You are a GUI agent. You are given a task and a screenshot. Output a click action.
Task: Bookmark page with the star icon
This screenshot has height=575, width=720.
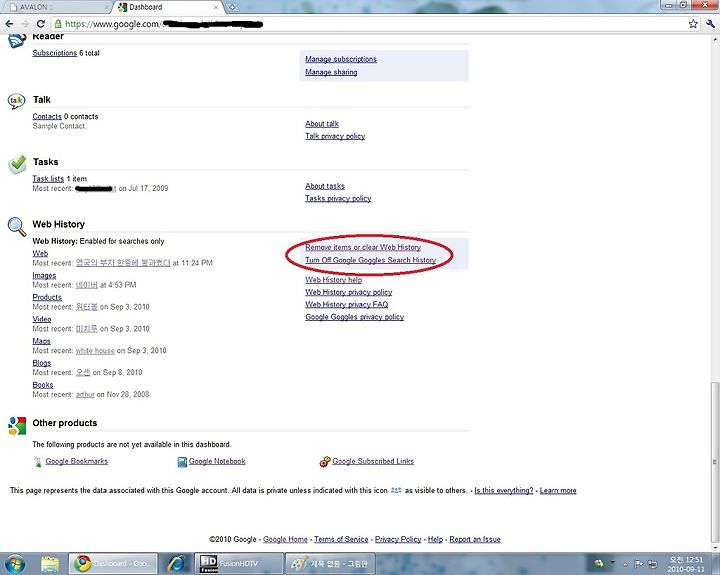pyautogui.click(x=693, y=24)
